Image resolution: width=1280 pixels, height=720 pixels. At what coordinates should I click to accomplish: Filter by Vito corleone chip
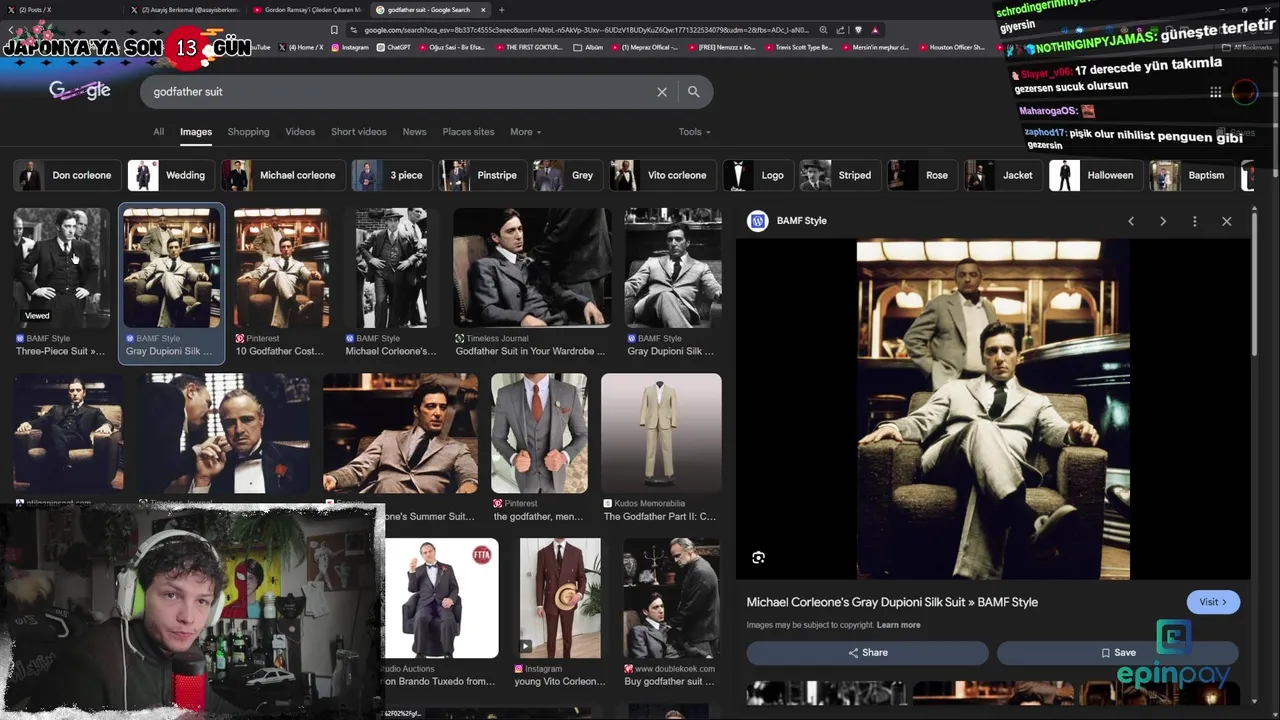pyautogui.click(x=661, y=175)
